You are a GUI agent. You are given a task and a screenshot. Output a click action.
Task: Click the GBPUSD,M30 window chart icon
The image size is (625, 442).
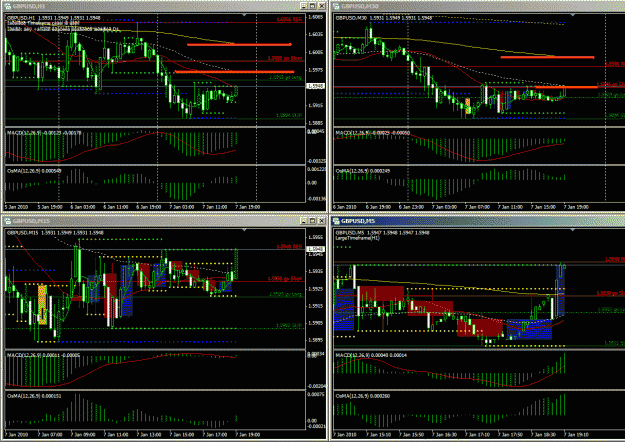pyautogui.click(x=336, y=6)
